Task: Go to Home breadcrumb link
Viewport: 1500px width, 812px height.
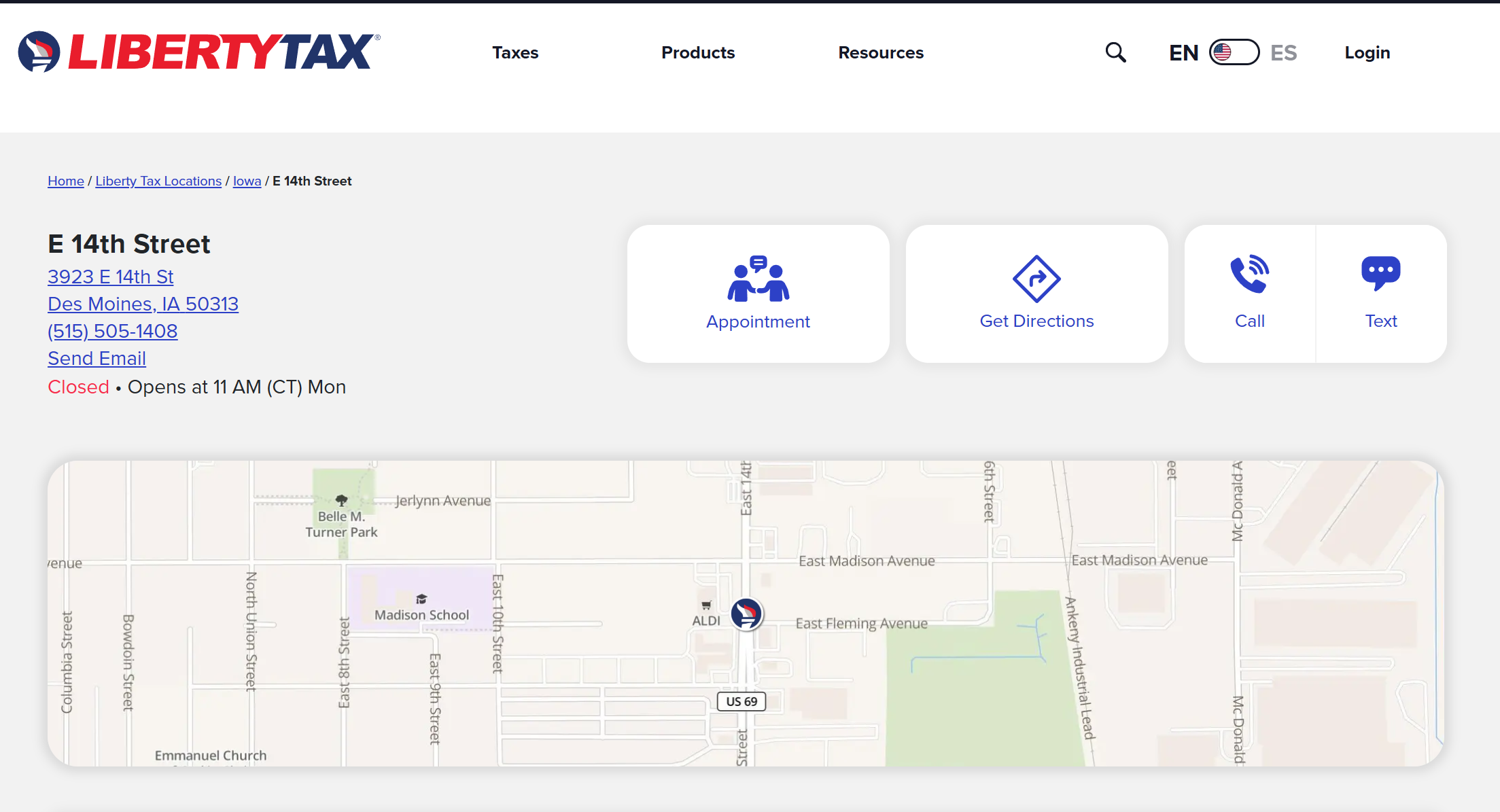Action: (x=66, y=181)
